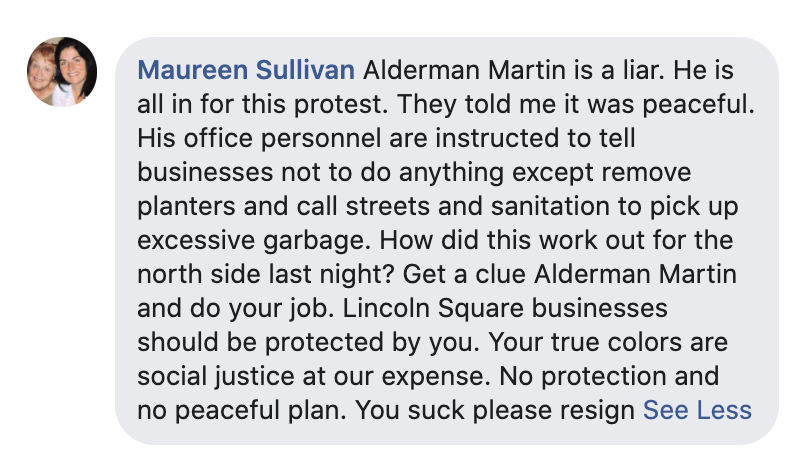This screenshot has width=810, height=470.
Task: Click the words "Your true colors are"
Action: point(608,342)
